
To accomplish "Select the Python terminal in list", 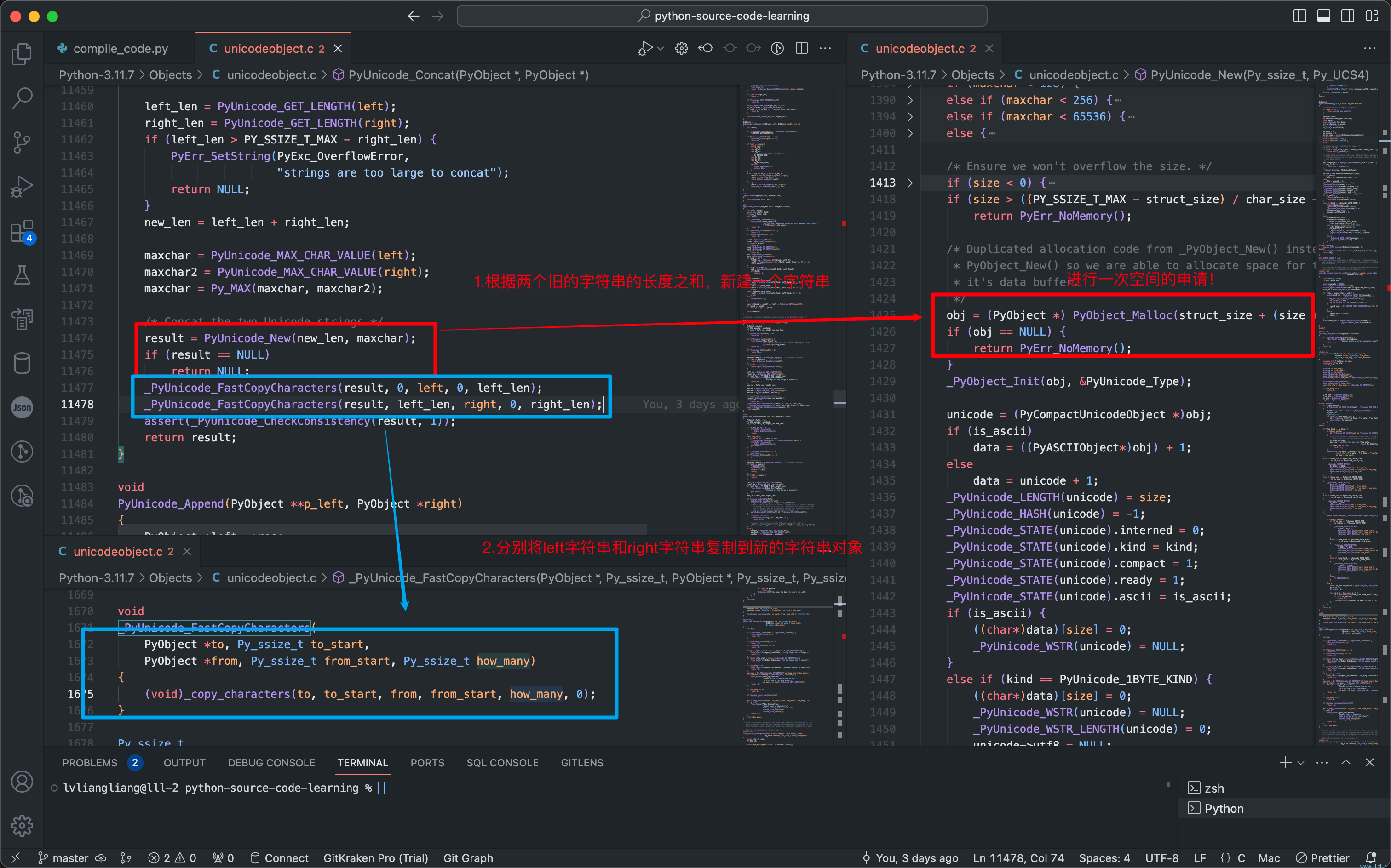I will pos(1284,808).
